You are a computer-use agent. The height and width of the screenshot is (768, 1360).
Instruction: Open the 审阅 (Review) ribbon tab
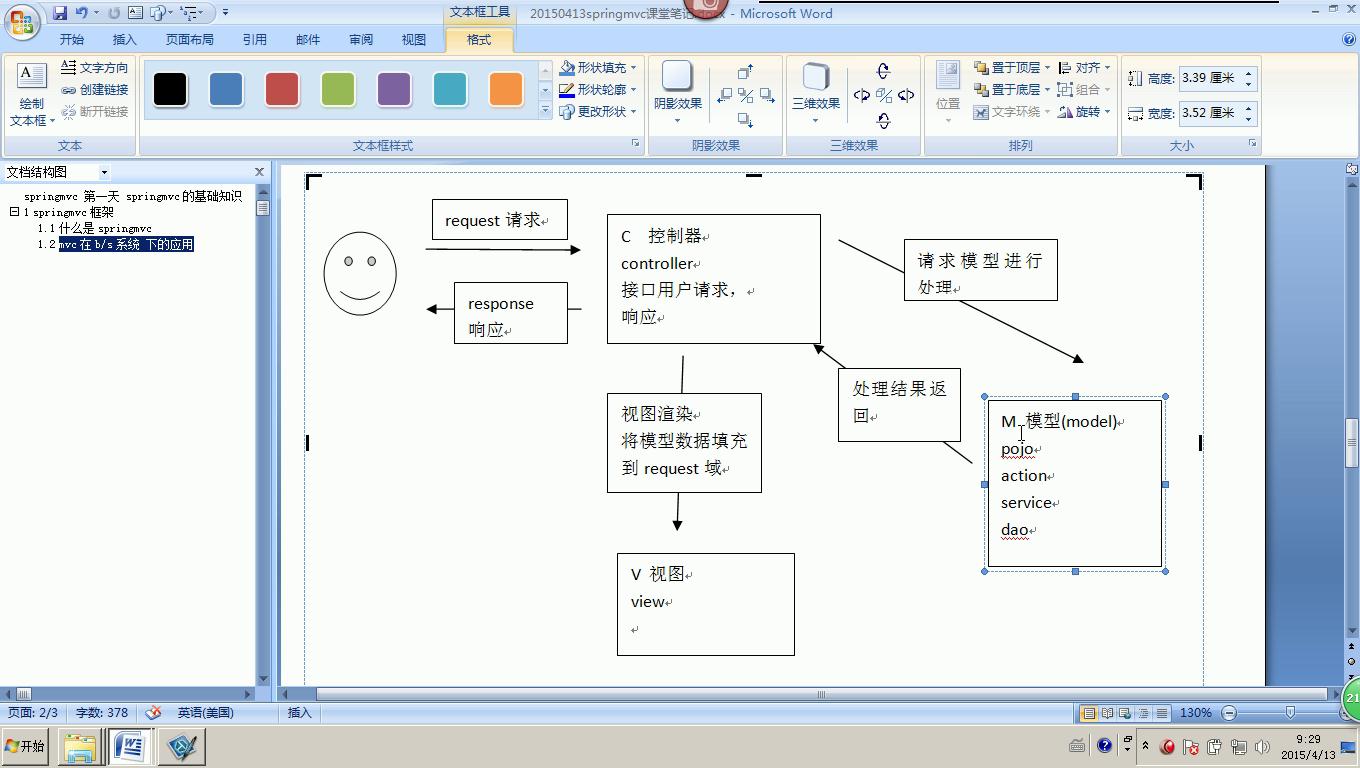(x=361, y=40)
